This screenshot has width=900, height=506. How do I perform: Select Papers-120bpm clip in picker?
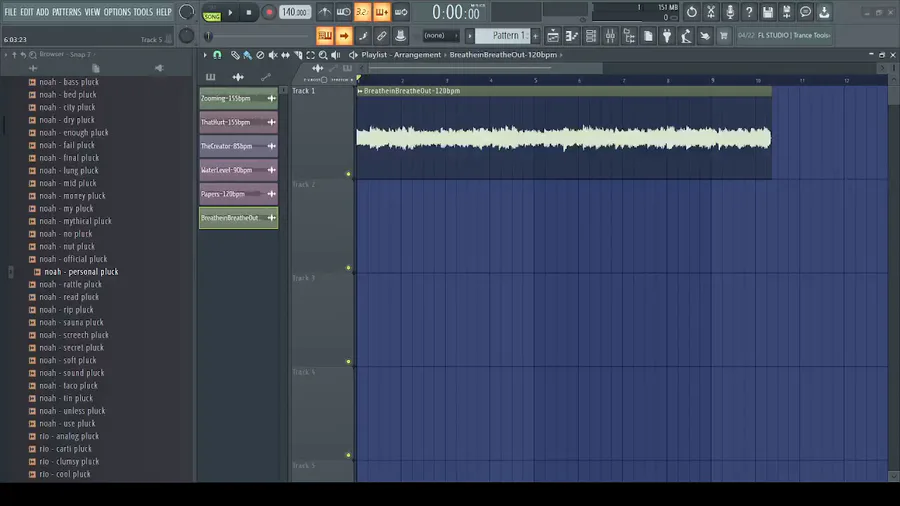[x=238, y=194]
